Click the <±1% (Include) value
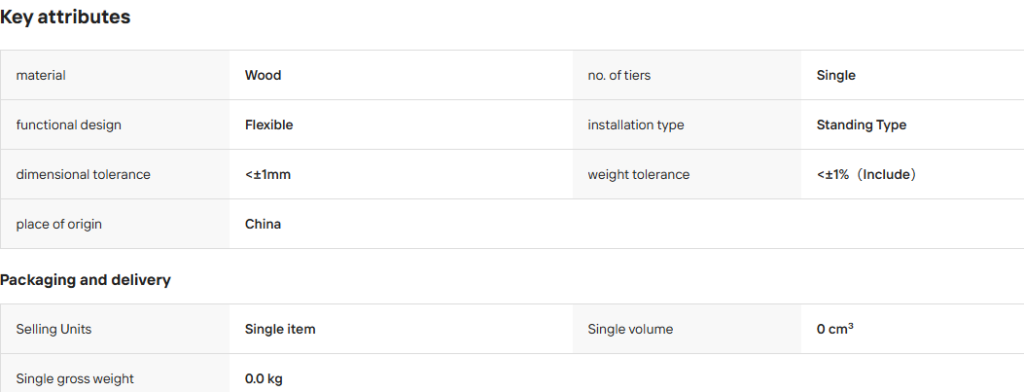 coord(867,174)
